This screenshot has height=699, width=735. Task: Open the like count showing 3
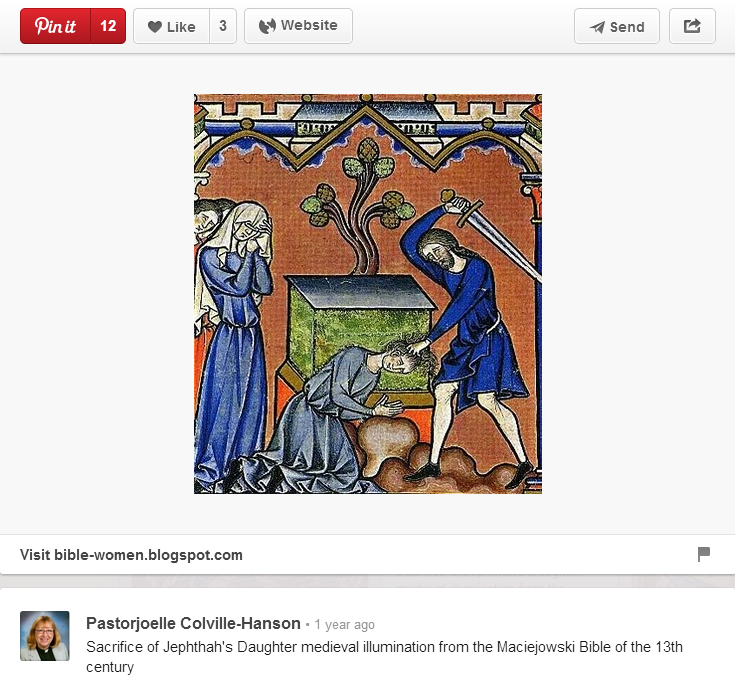click(223, 26)
